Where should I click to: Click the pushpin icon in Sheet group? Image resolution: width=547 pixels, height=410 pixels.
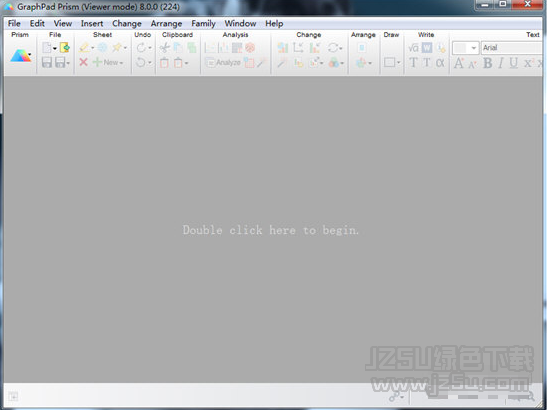117,47
